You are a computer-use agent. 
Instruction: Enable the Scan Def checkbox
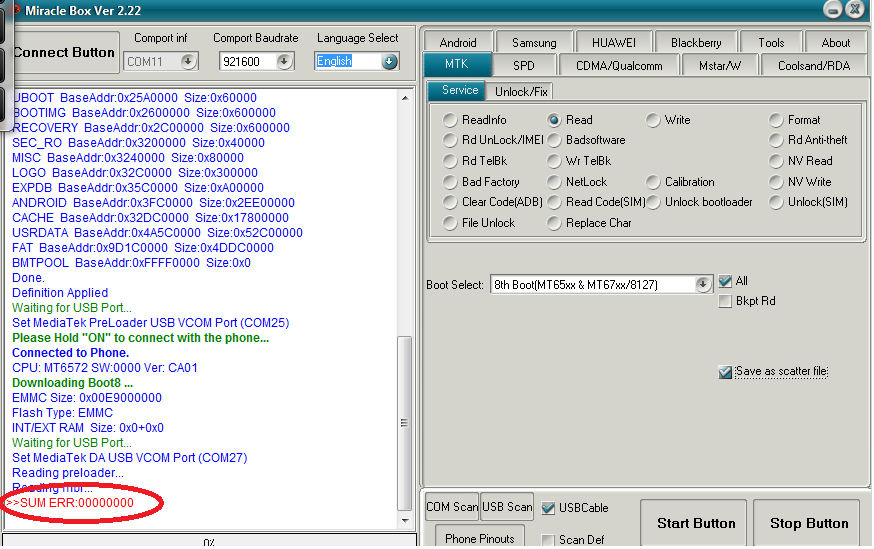click(x=548, y=540)
